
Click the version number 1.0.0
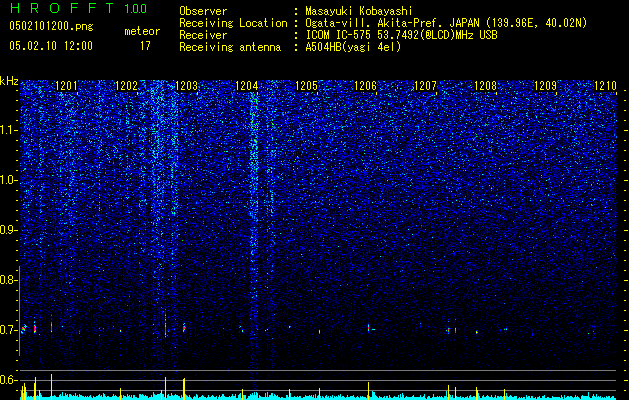coord(136,9)
